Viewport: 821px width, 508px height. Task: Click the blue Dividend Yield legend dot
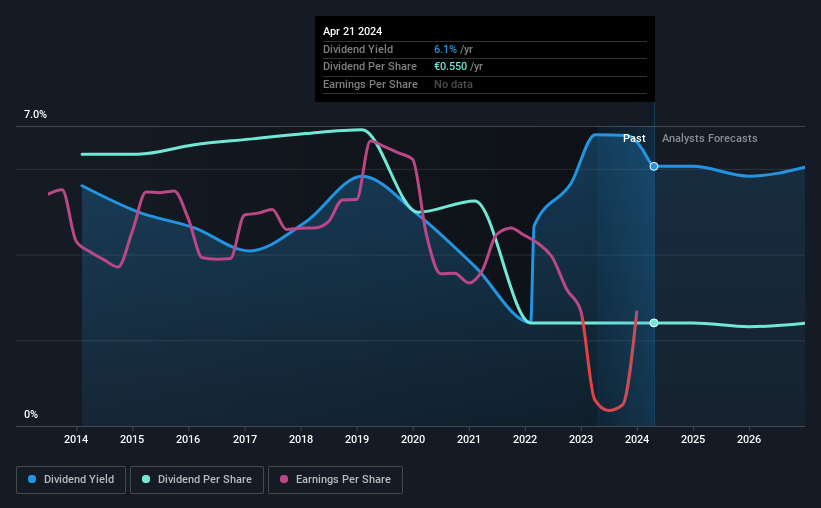pyautogui.click(x=32, y=479)
